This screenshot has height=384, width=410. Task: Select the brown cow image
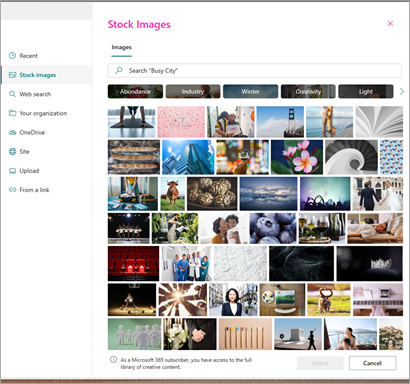tap(172, 194)
